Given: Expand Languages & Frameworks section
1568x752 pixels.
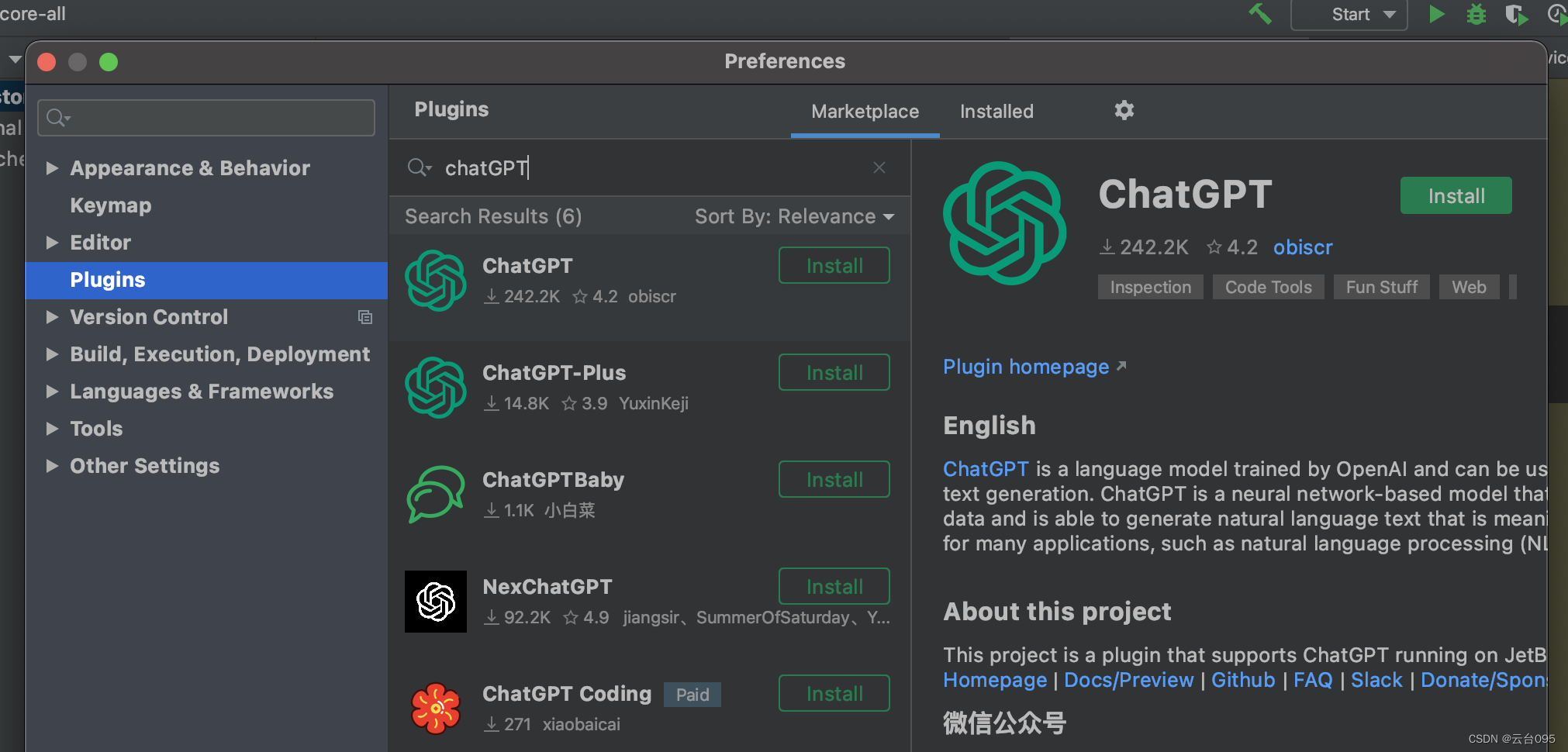Looking at the screenshot, I should pyautogui.click(x=52, y=392).
